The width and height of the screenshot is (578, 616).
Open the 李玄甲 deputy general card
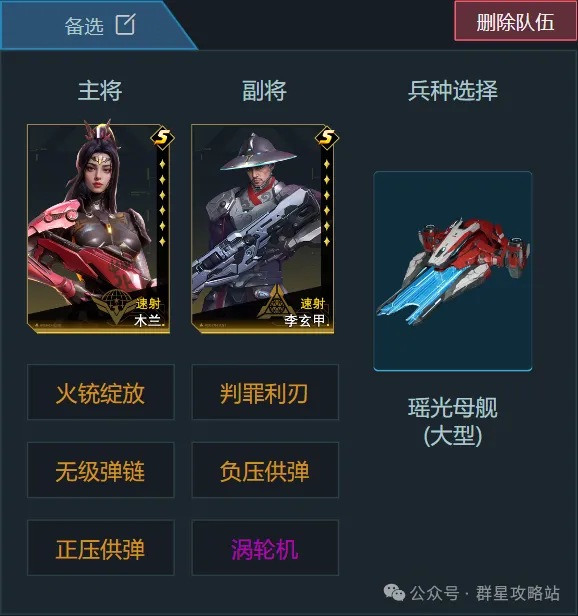tap(262, 229)
